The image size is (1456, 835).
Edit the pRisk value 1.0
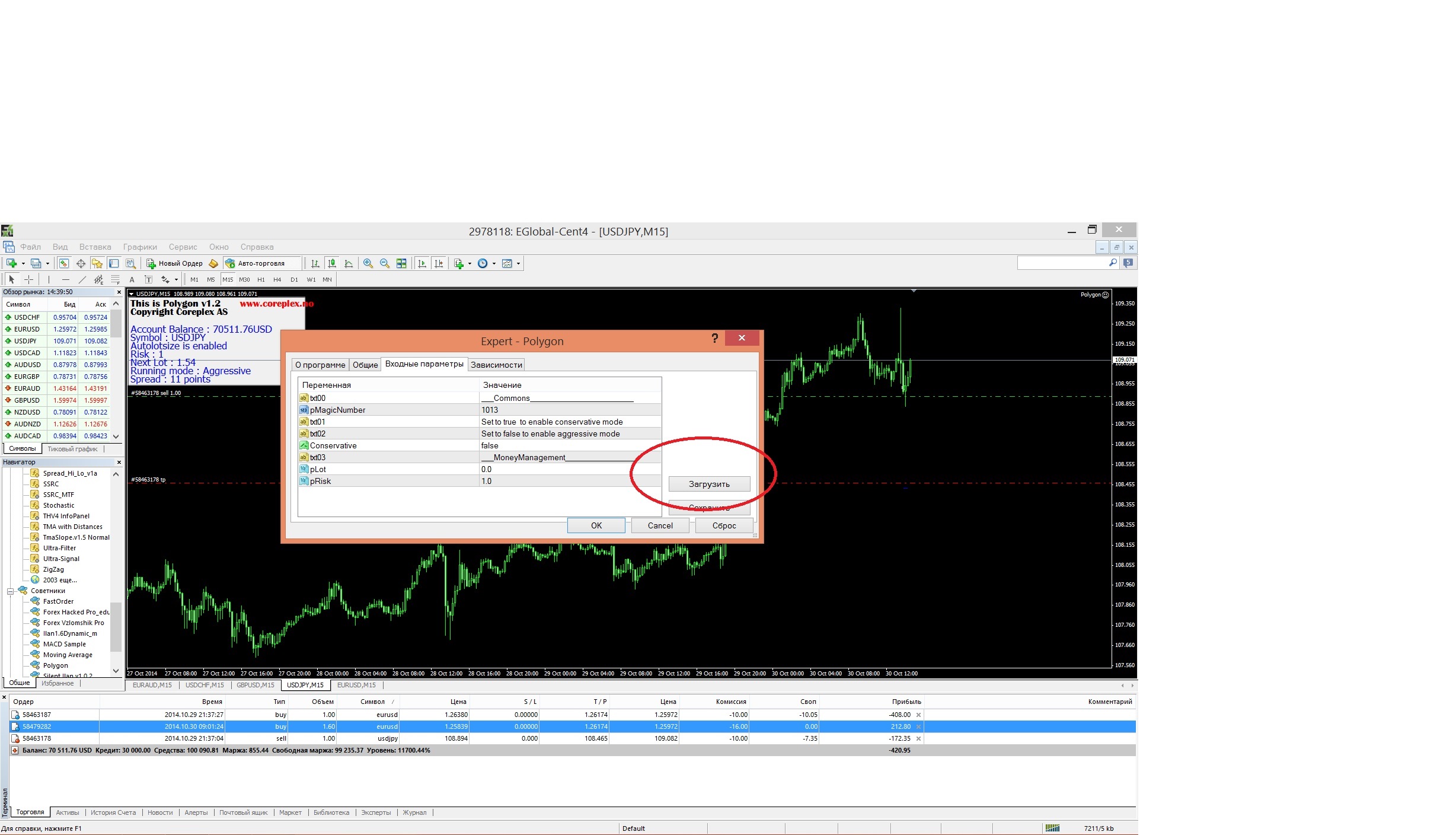click(x=570, y=481)
